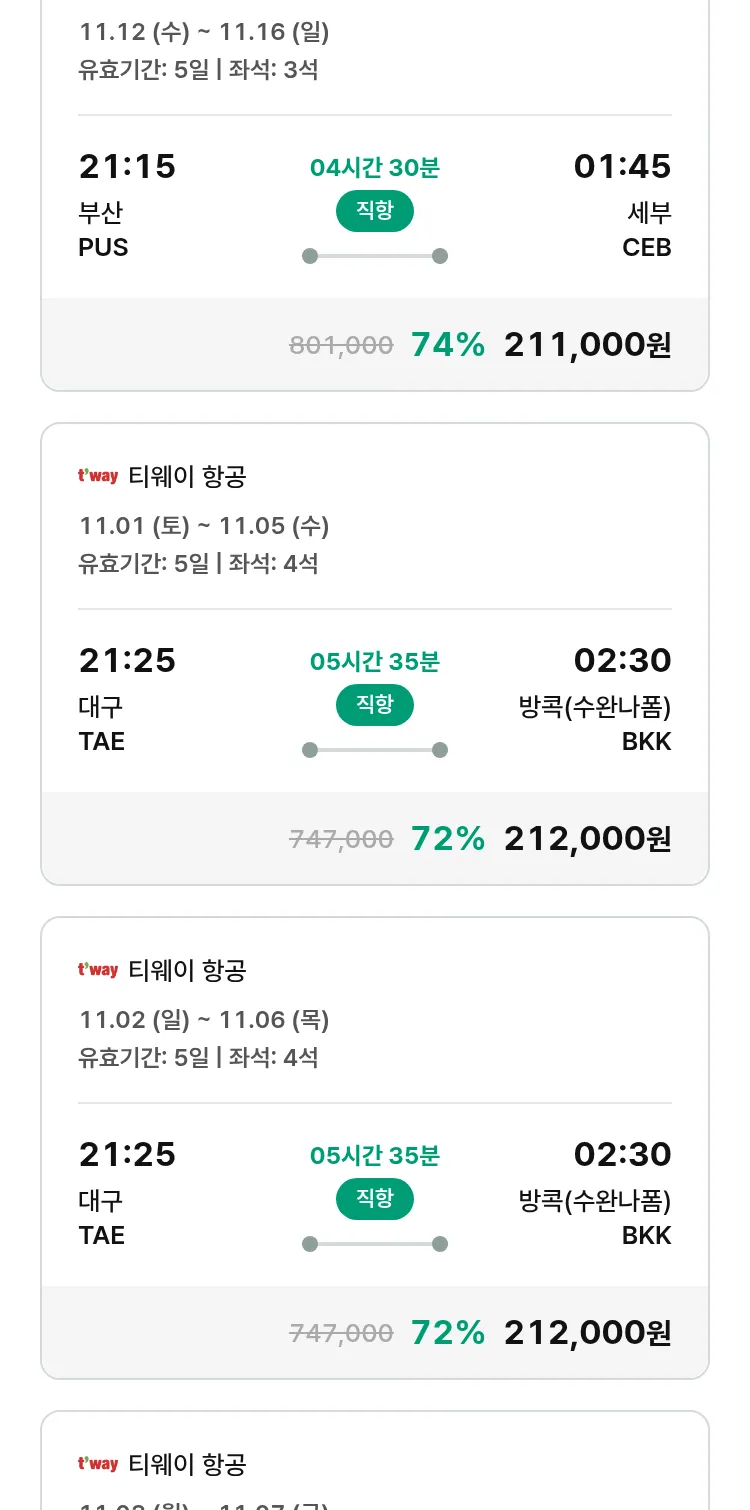This screenshot has width=750, height=1510.
Task: Tap the 티웨이 항공 name on the bottom card
Action: click(187, 1465)
